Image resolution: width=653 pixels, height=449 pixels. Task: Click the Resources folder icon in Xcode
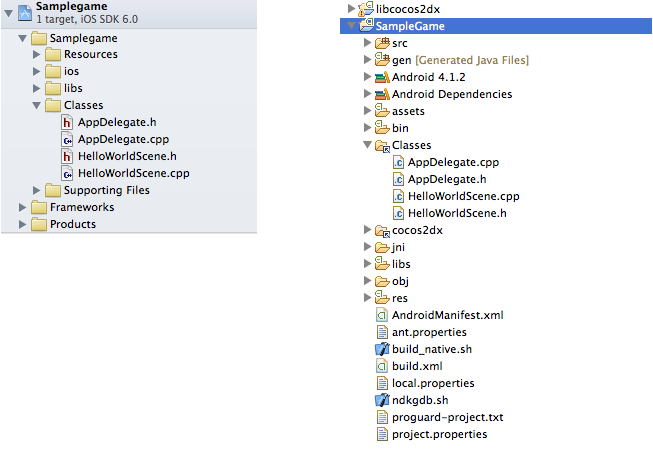click(52, 55)
